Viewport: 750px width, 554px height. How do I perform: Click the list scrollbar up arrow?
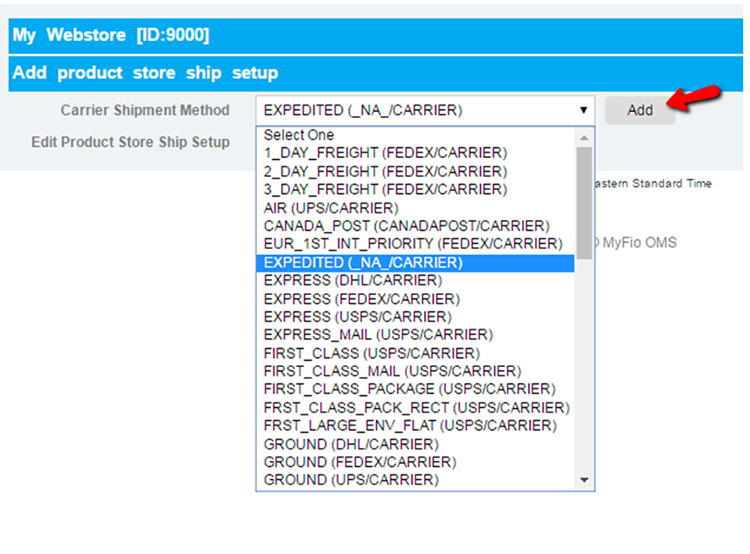click(x=584, y=138)
